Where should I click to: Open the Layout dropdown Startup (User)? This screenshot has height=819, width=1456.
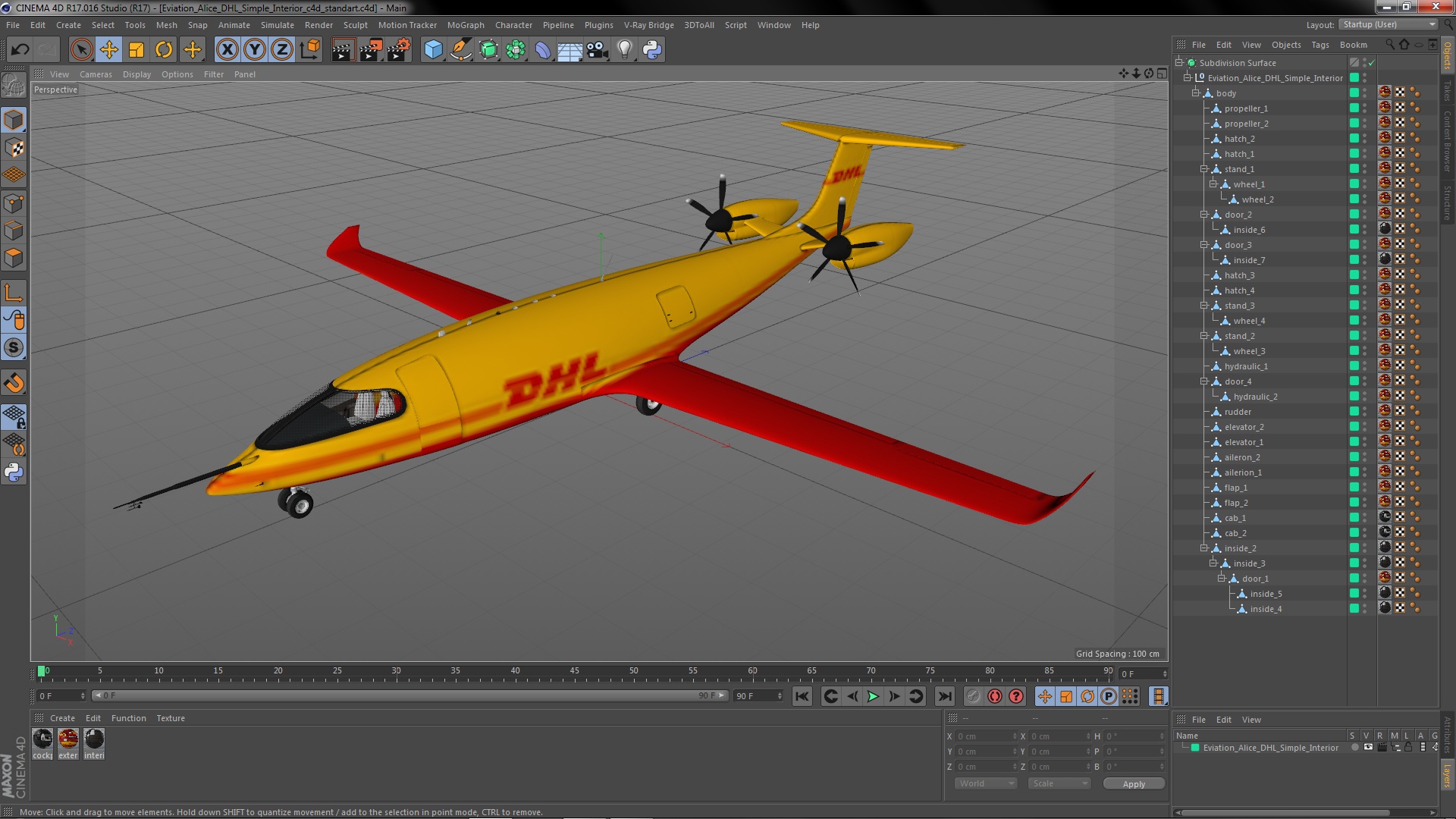pyautogui.click(x=1388, y=24)
